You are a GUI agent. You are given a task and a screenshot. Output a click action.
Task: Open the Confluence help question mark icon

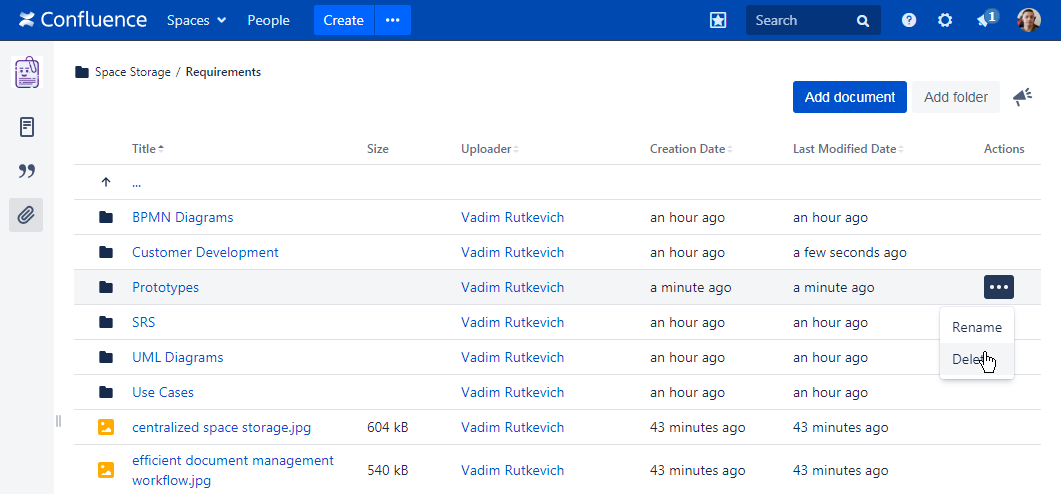click(909, 20)
